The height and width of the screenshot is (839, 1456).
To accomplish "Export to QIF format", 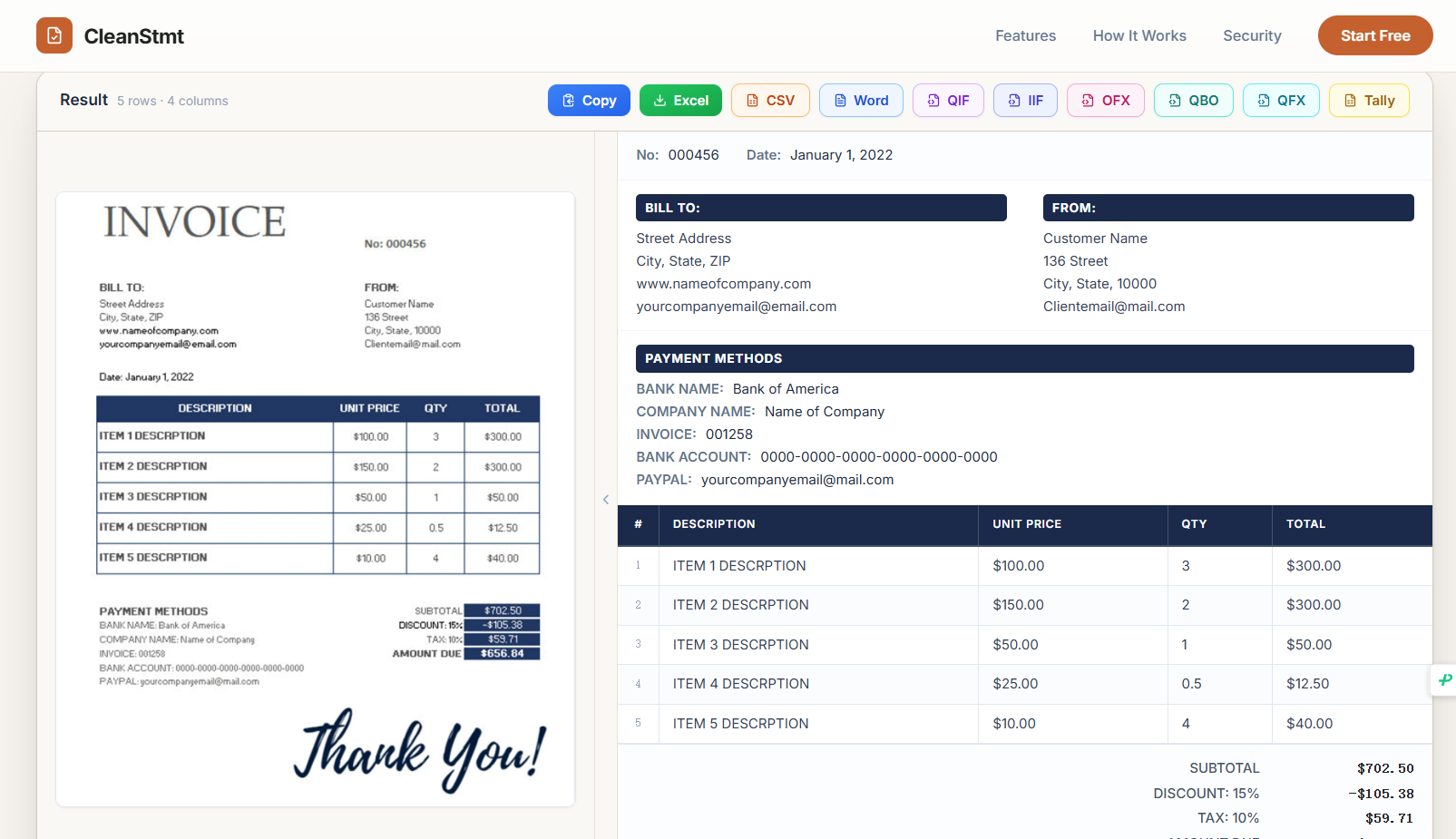I will [x=948, y=100].
